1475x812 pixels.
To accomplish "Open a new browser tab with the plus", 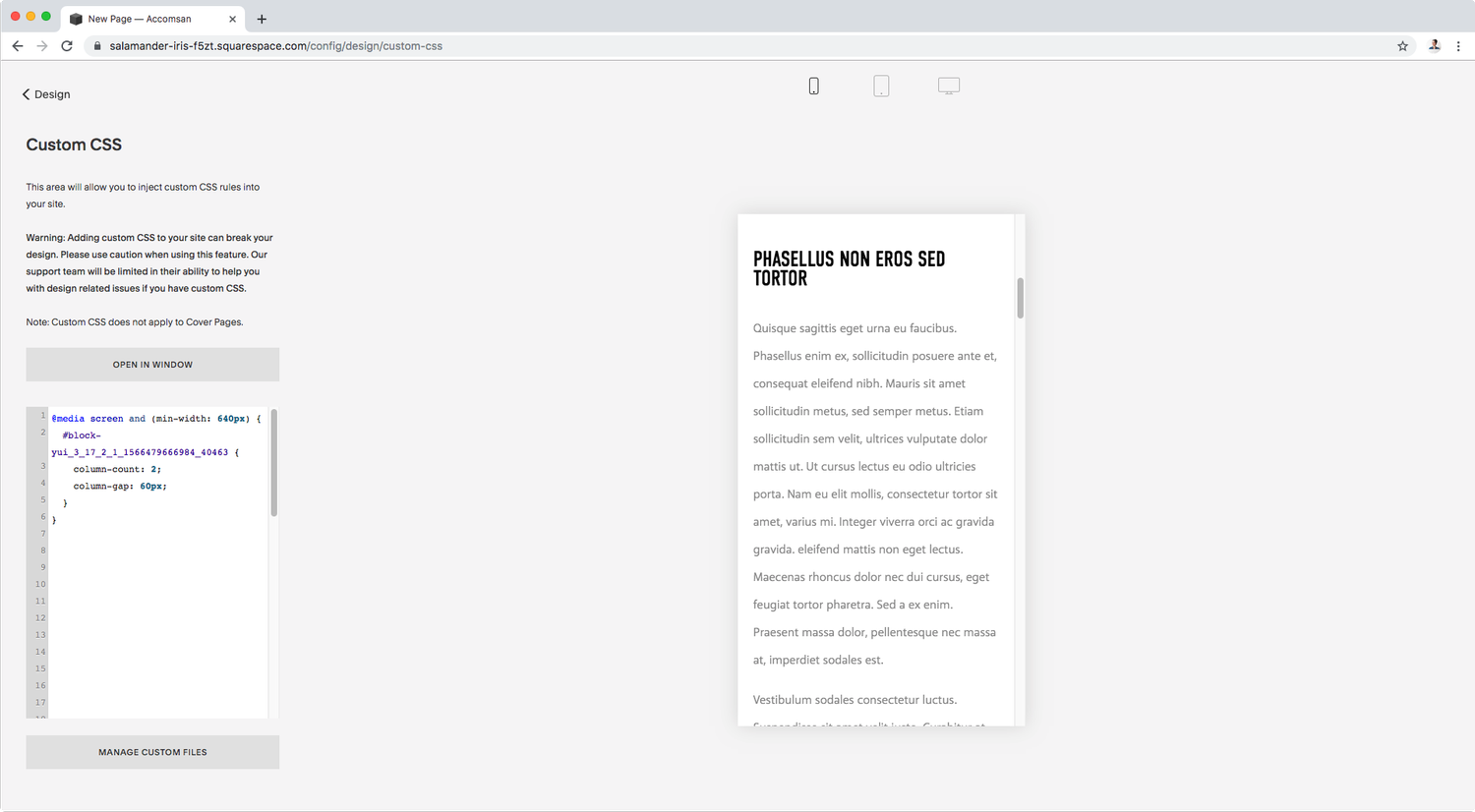I will [x=262, y=19].
